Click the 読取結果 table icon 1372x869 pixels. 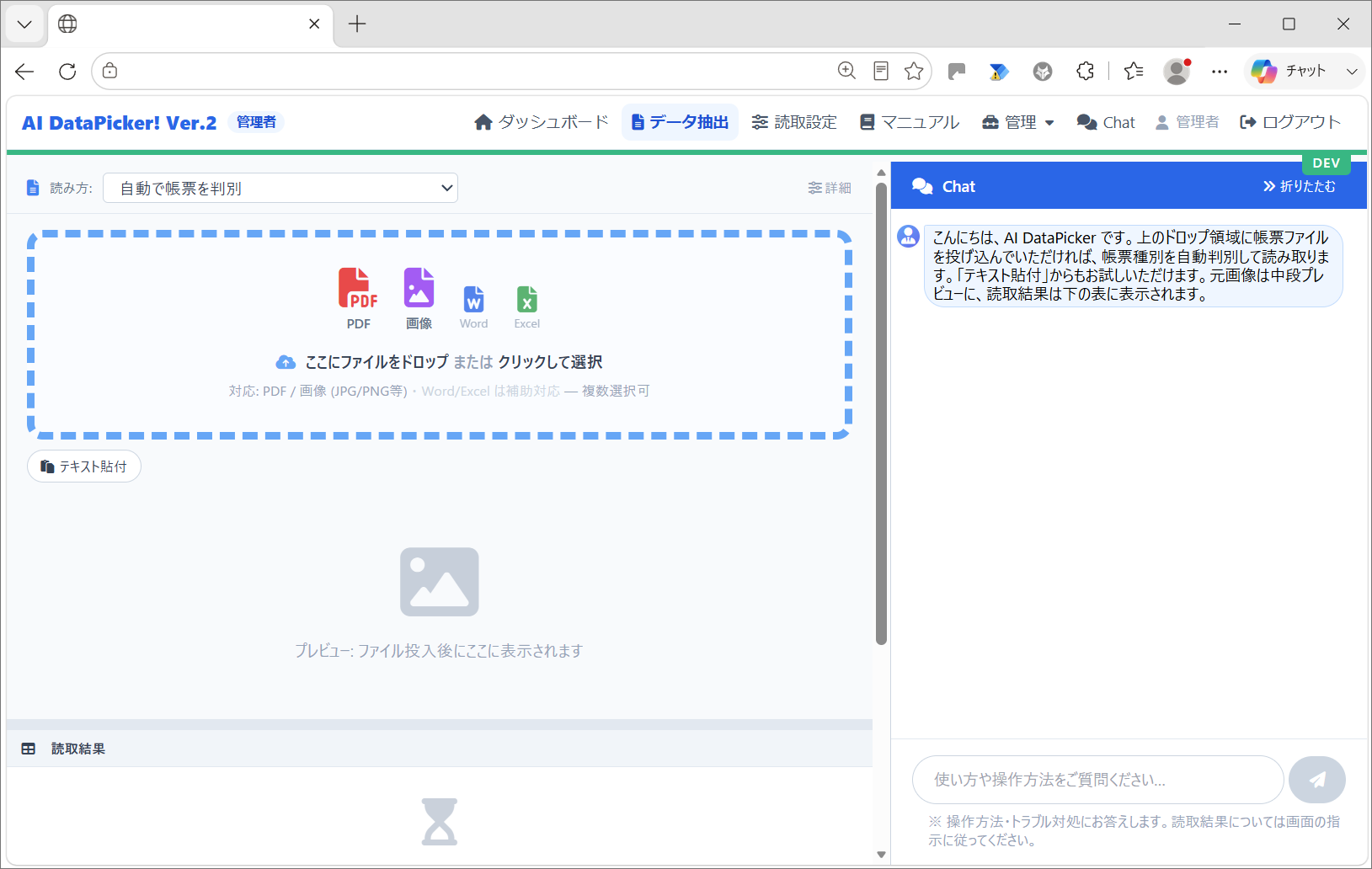29,749
